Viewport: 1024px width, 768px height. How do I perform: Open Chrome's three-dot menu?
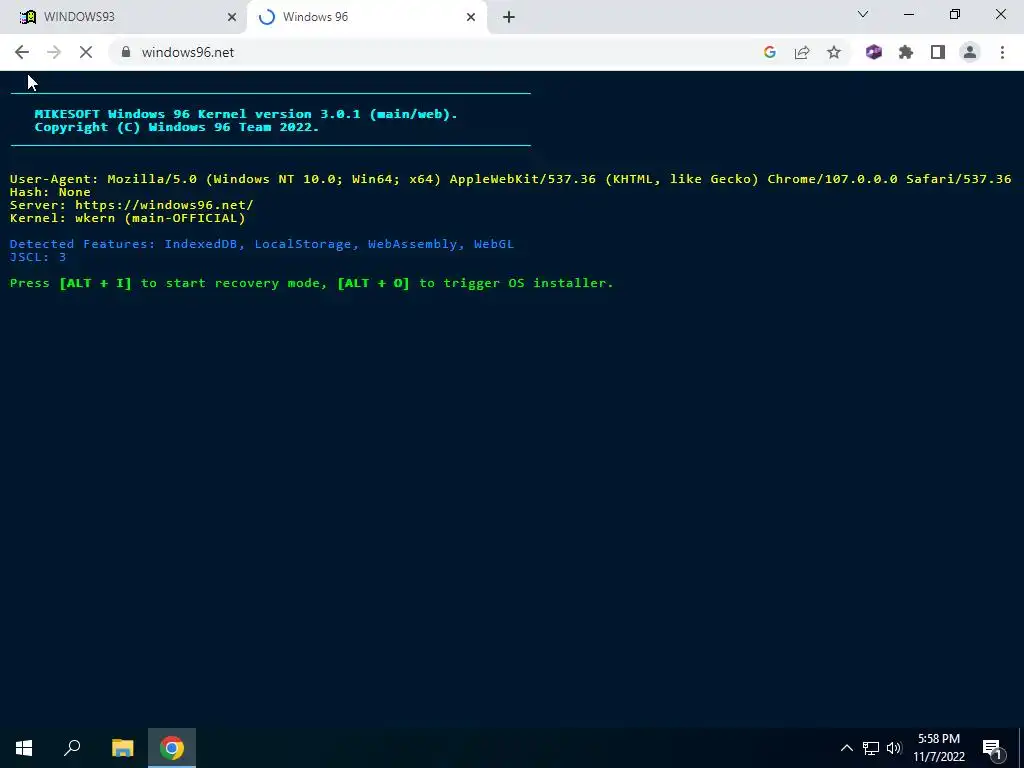(1002, 52)
